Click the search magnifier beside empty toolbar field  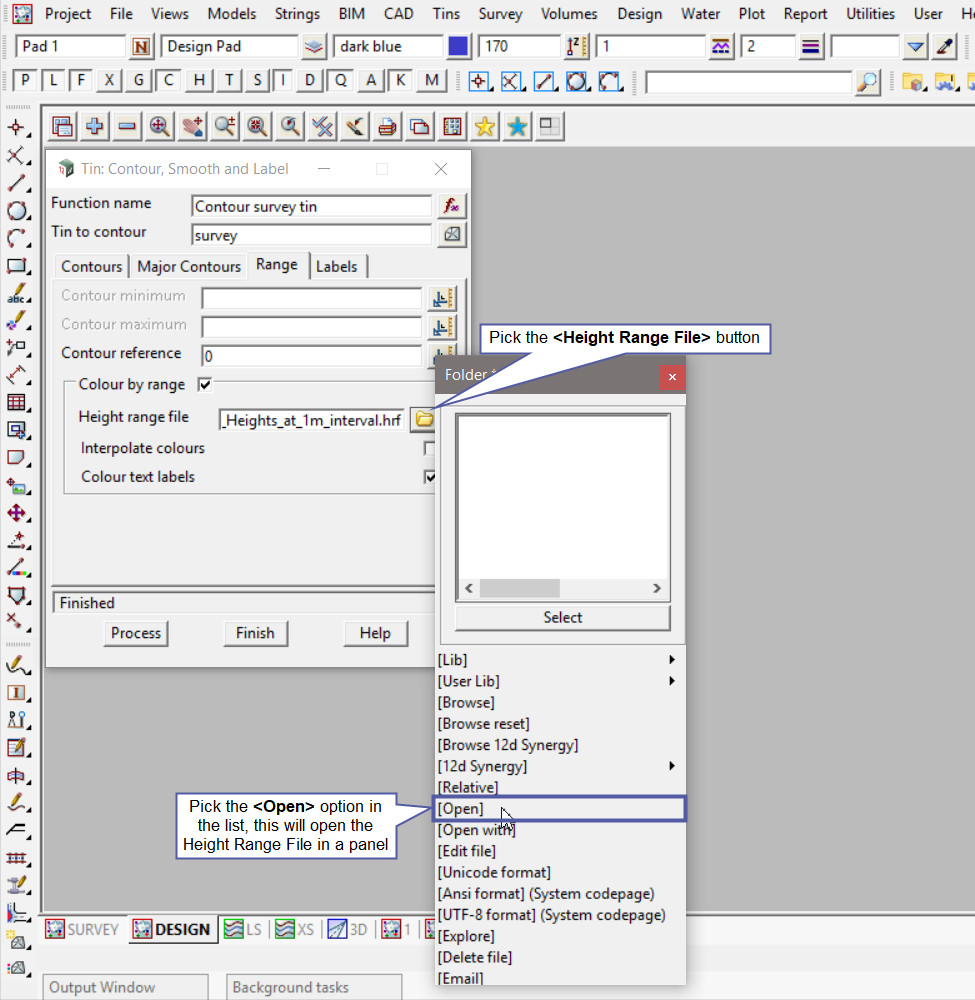[869, 82]
